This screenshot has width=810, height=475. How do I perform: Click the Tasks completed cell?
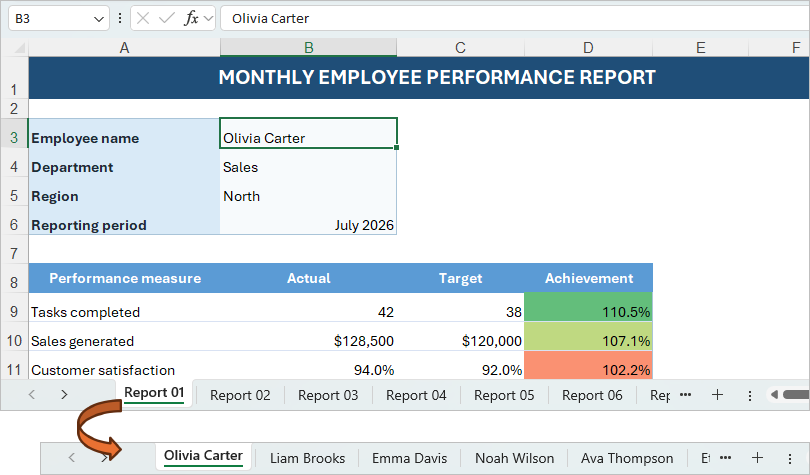pyautogui.click(x=124, y=307)
